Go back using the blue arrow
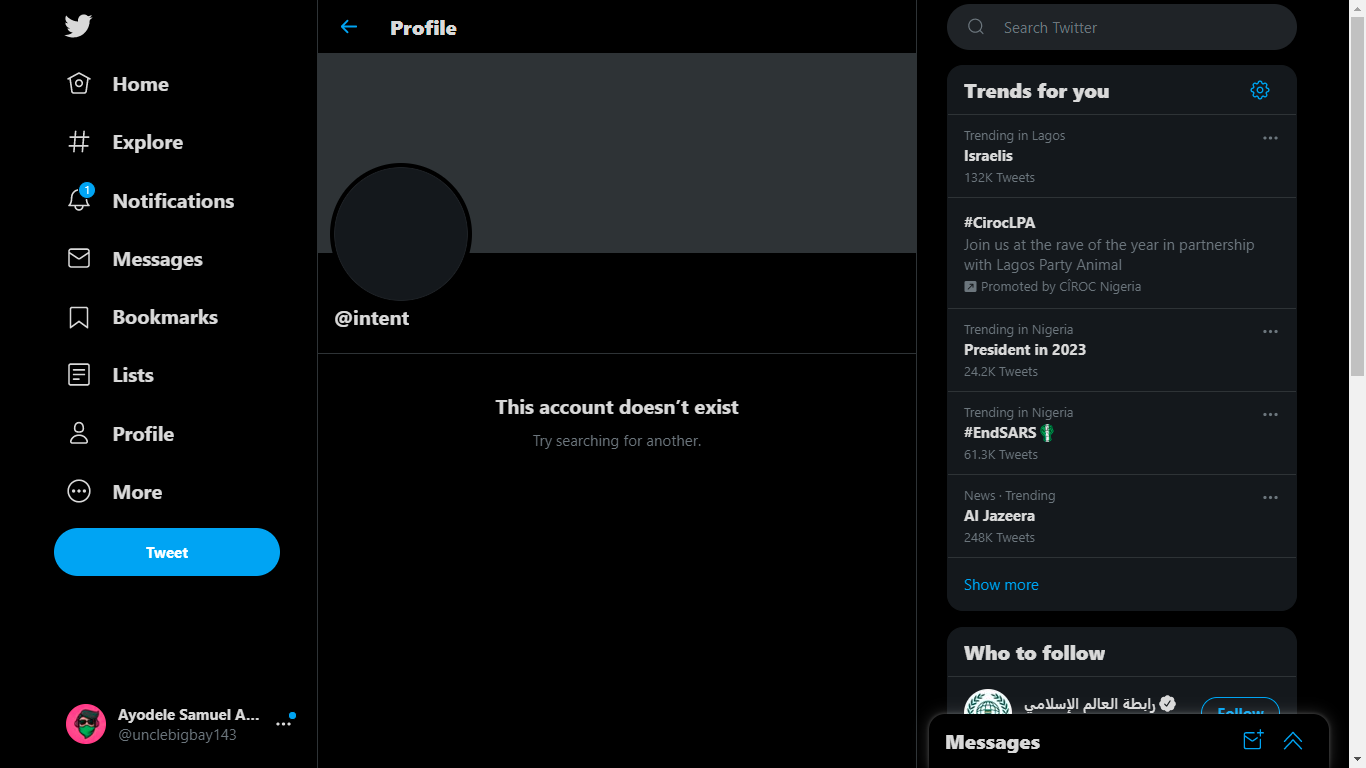The image size is (1366, 768). [x=349, y=27]
